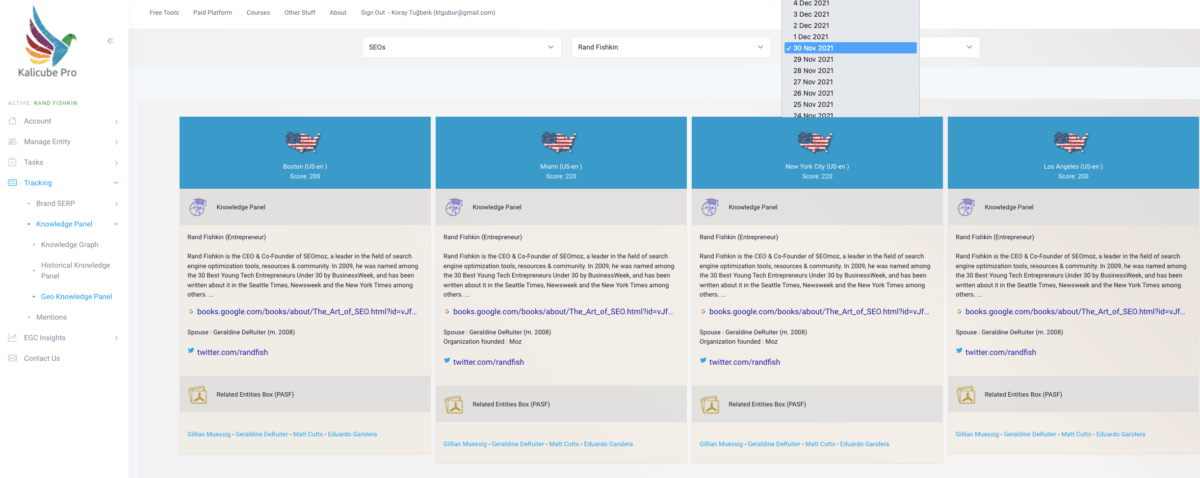Click Related Entities Box icon in New York card
The height and width of the screenshot is (478, 1200).
coord(710,404)
